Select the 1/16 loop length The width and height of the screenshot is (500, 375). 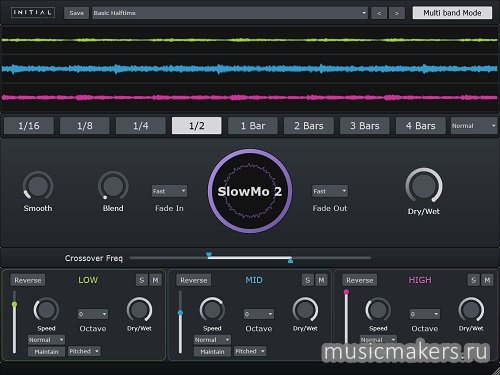pyautogui.click(x=29, y=126)
